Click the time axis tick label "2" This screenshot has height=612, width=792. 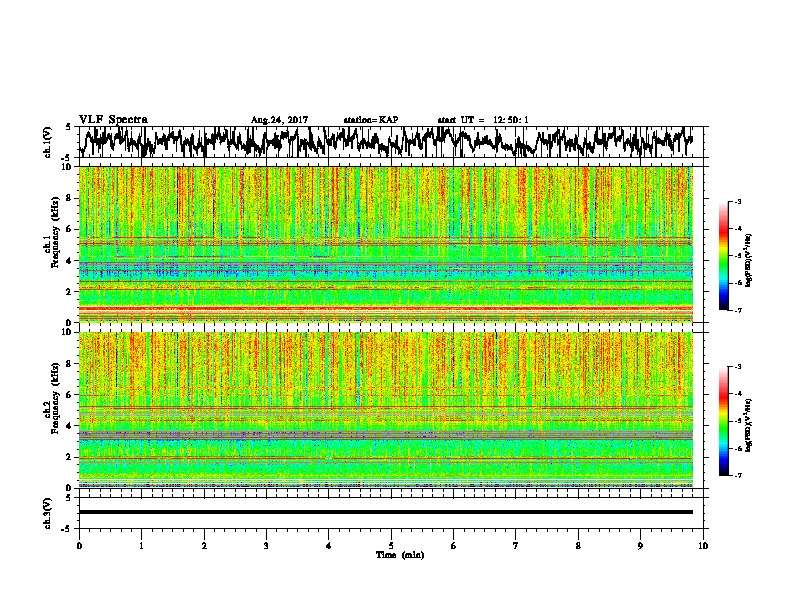204,545
